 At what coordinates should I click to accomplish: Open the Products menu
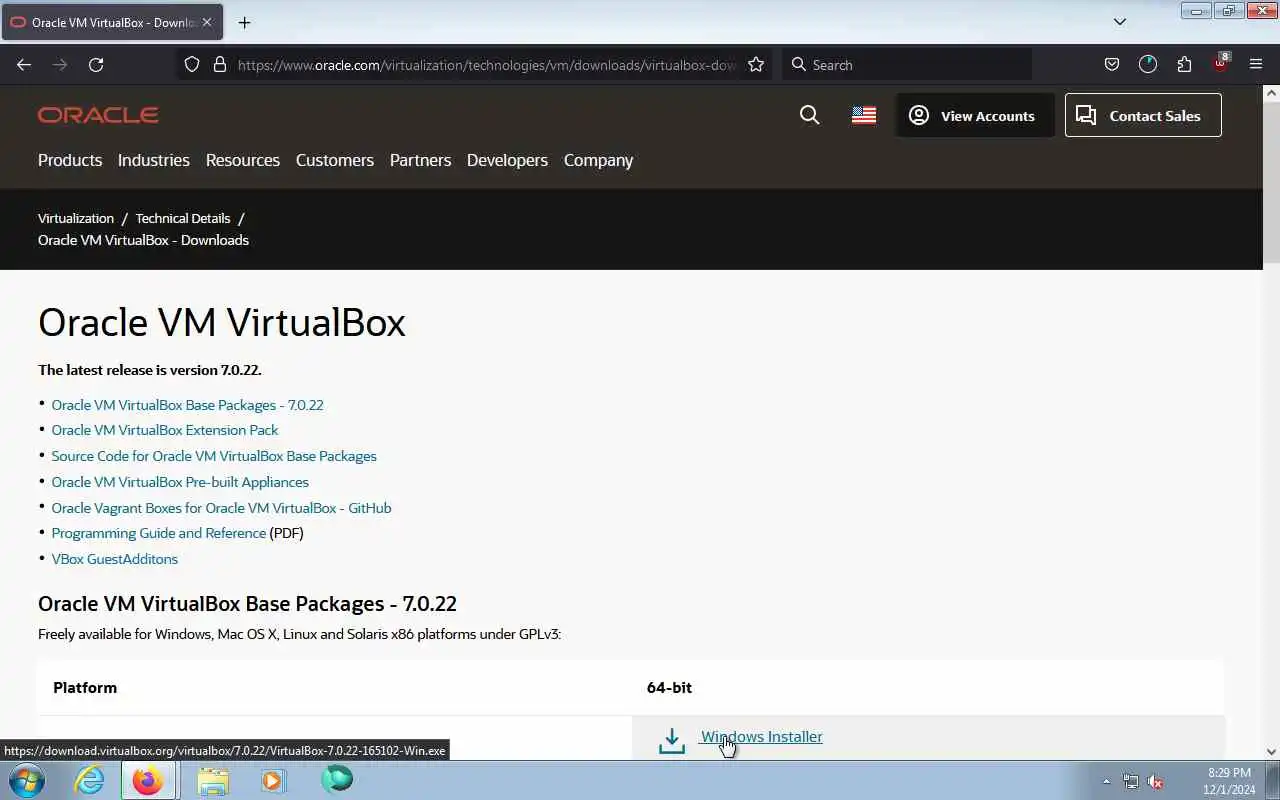pos(70,160)
